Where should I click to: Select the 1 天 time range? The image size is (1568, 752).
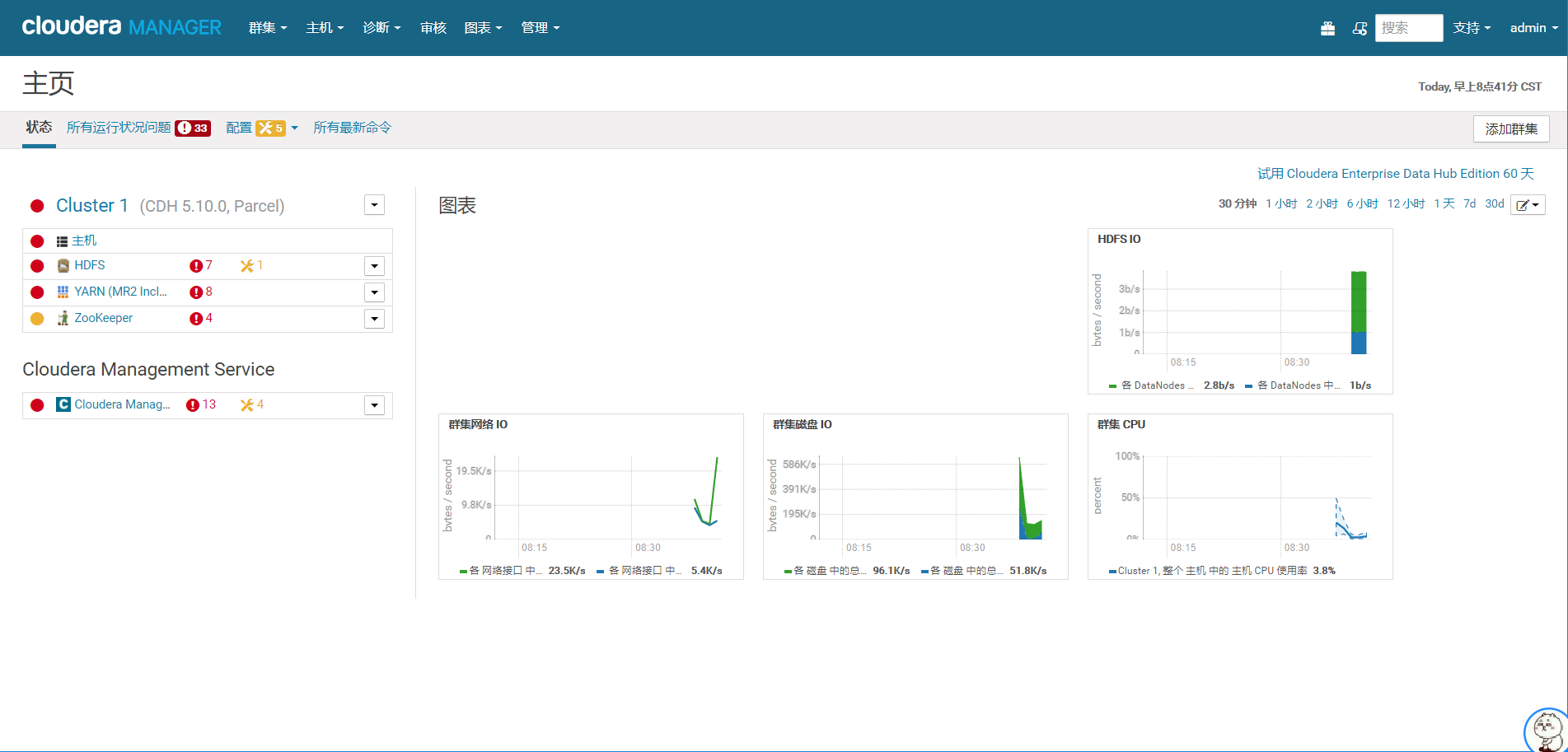tap(1444, 203)
